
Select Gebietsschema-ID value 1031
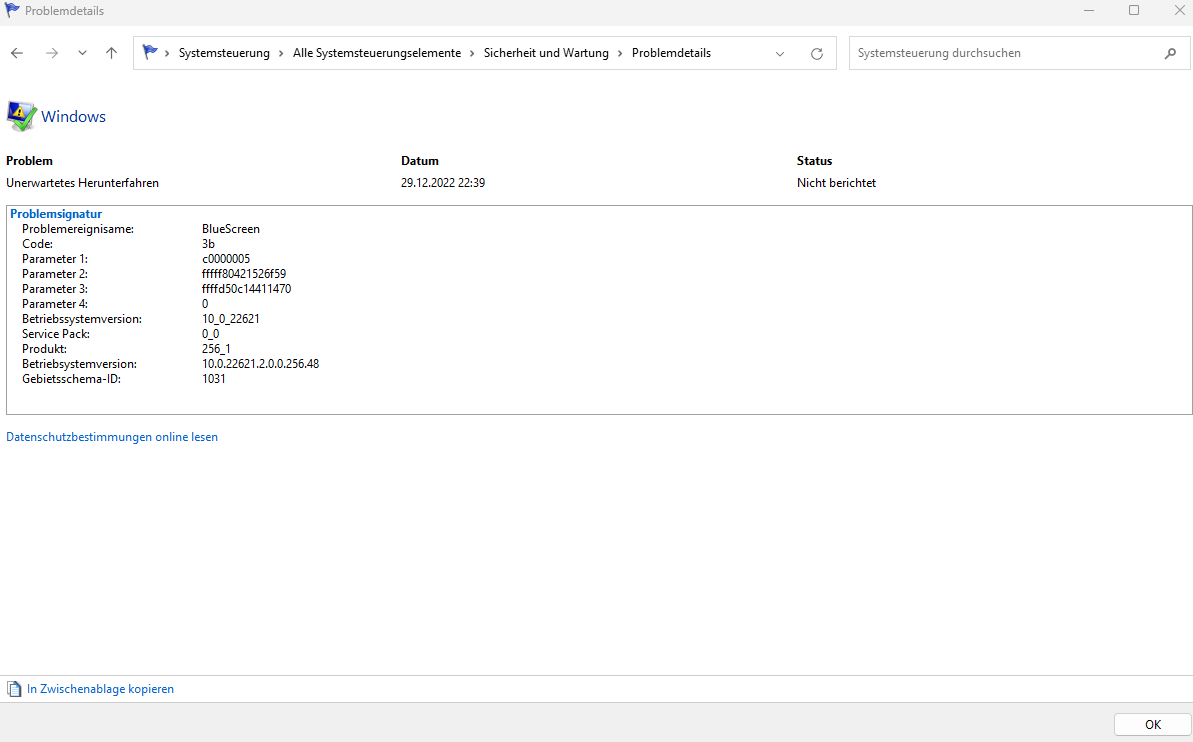pos(214,379)
